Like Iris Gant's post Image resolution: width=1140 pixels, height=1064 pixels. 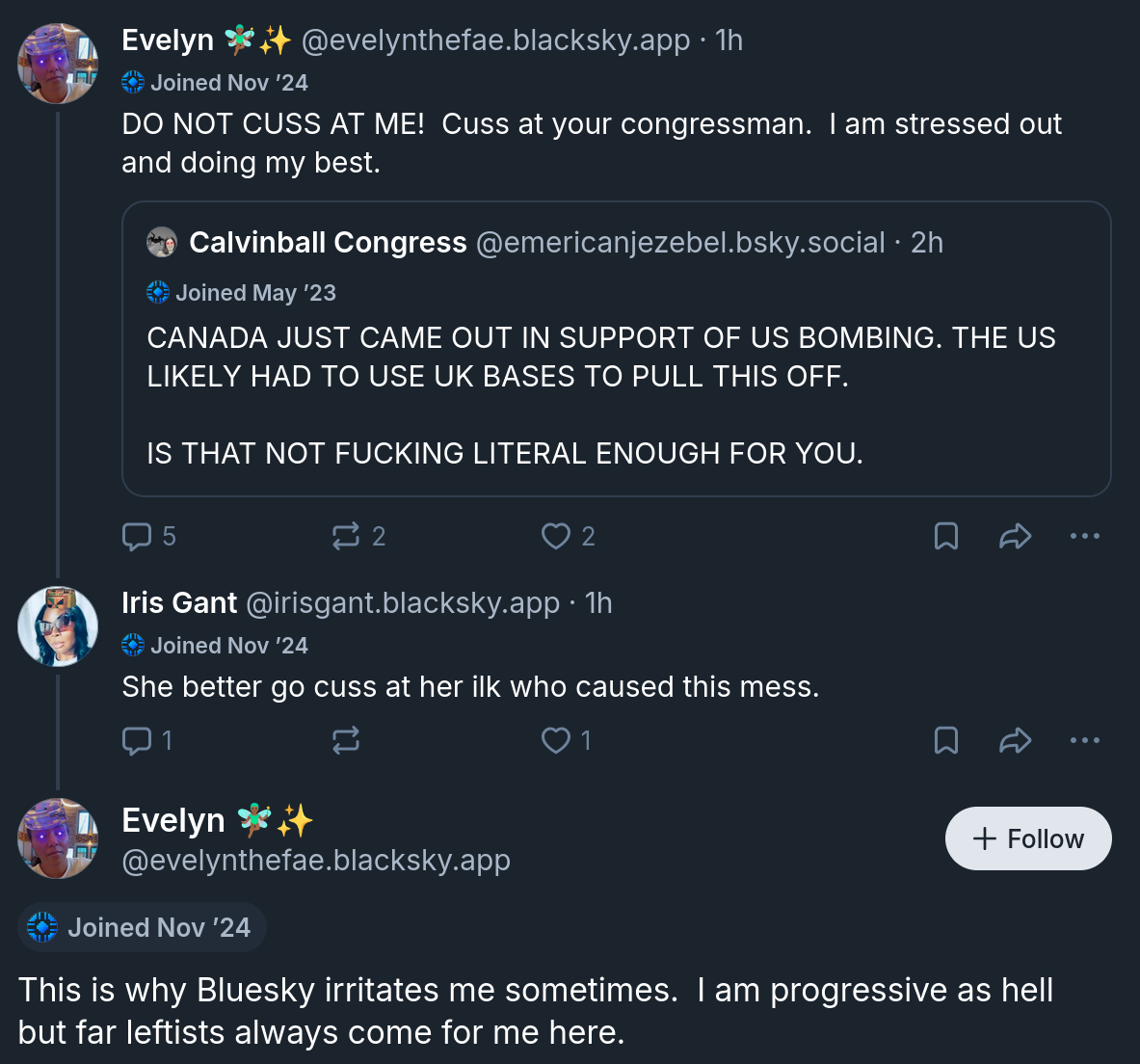tap(556, 740)
